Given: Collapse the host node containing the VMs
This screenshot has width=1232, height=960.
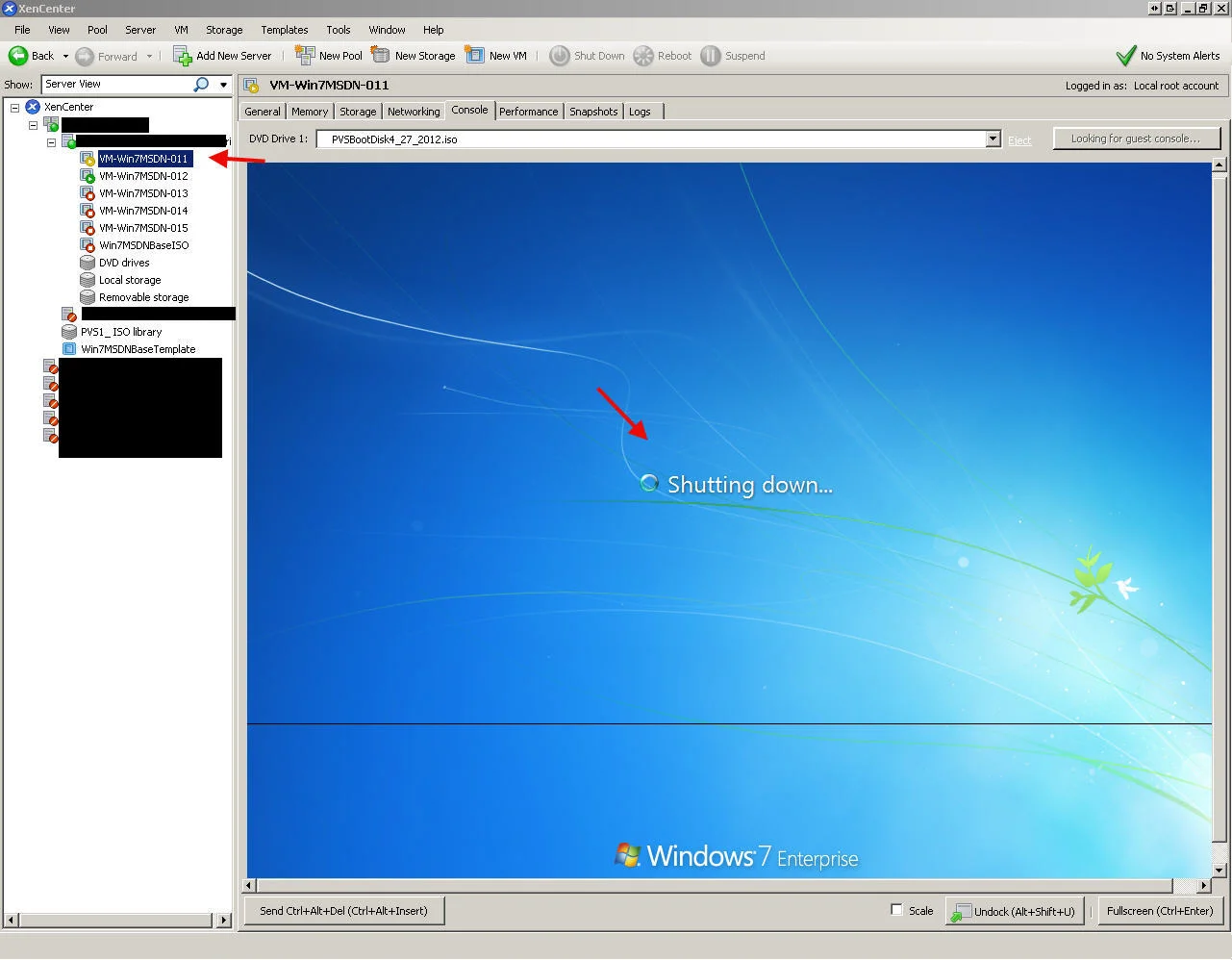Looking at the screenshot, I should (x=51, y=142).
